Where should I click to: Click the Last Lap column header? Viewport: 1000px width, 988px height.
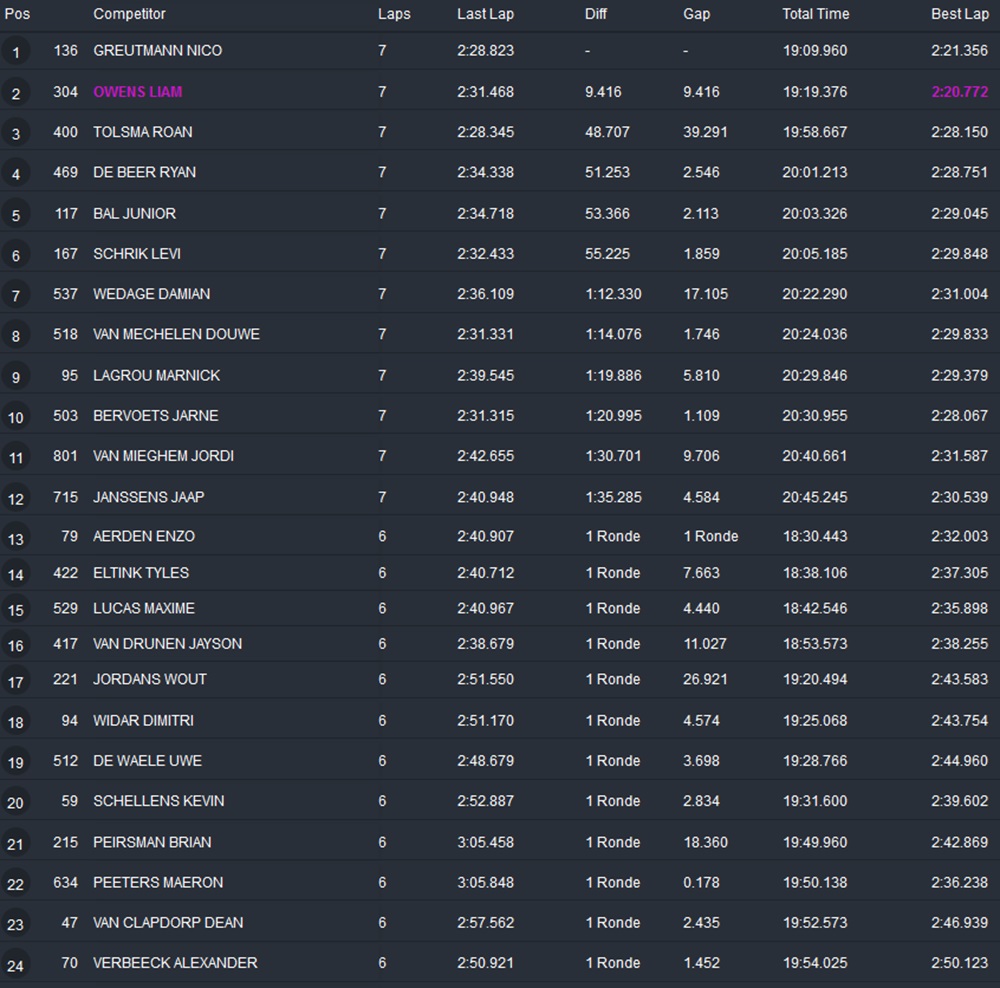pyautogui.click(x=485, y=14)
